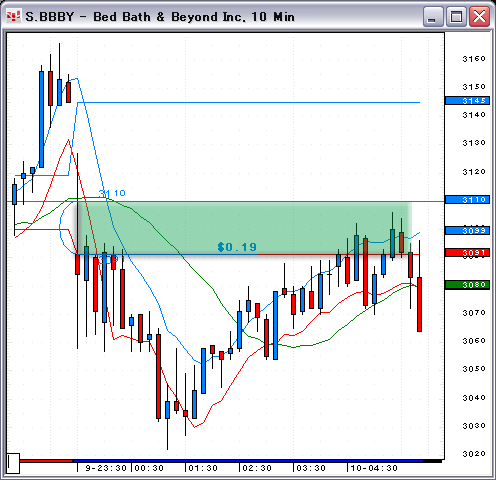Viewport: 496px width, 480px height.
Task: Close the Bed Bath & Beyond chart
Action: point(479,17)
